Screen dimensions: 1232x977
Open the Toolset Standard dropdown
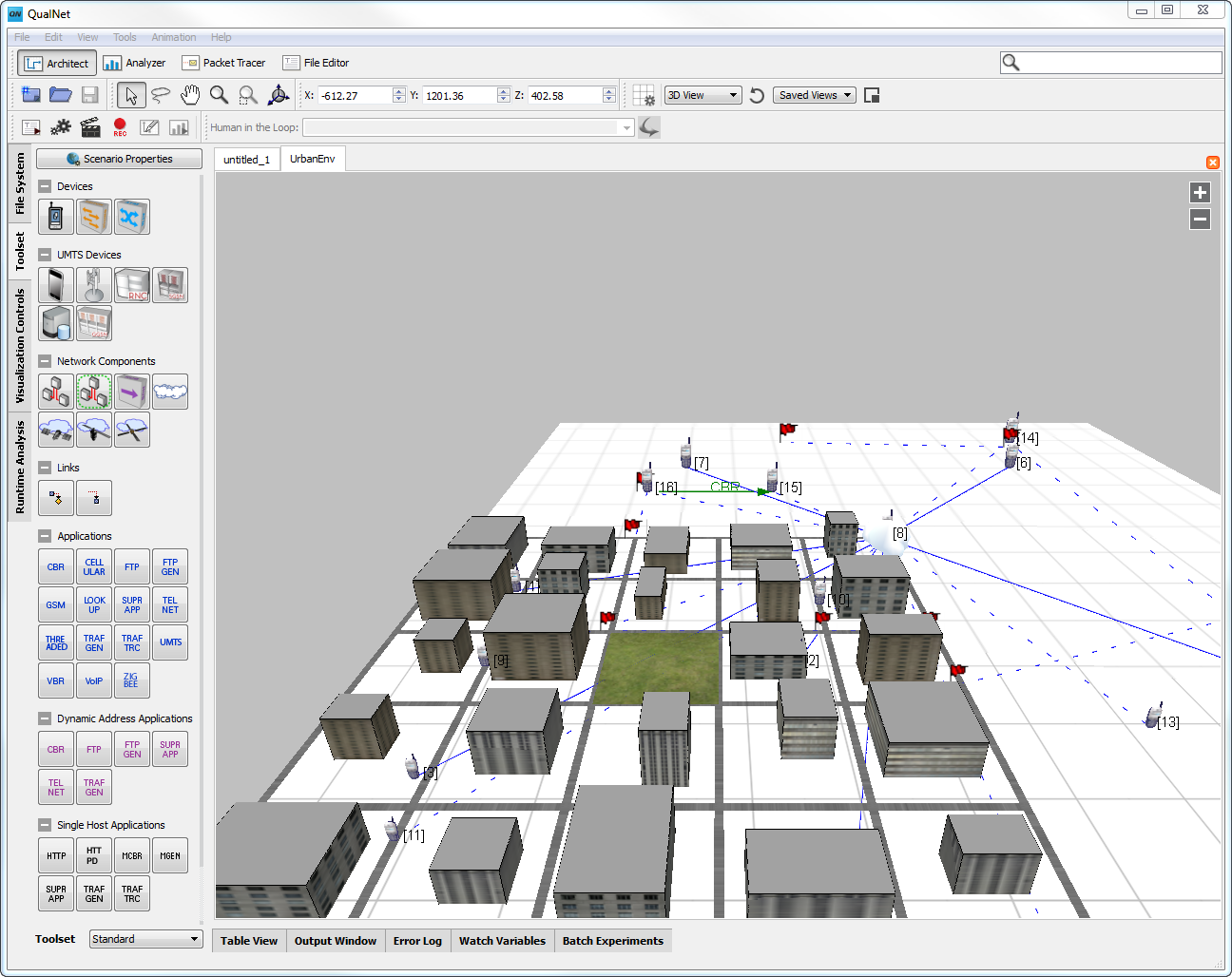tap(146, 939)
